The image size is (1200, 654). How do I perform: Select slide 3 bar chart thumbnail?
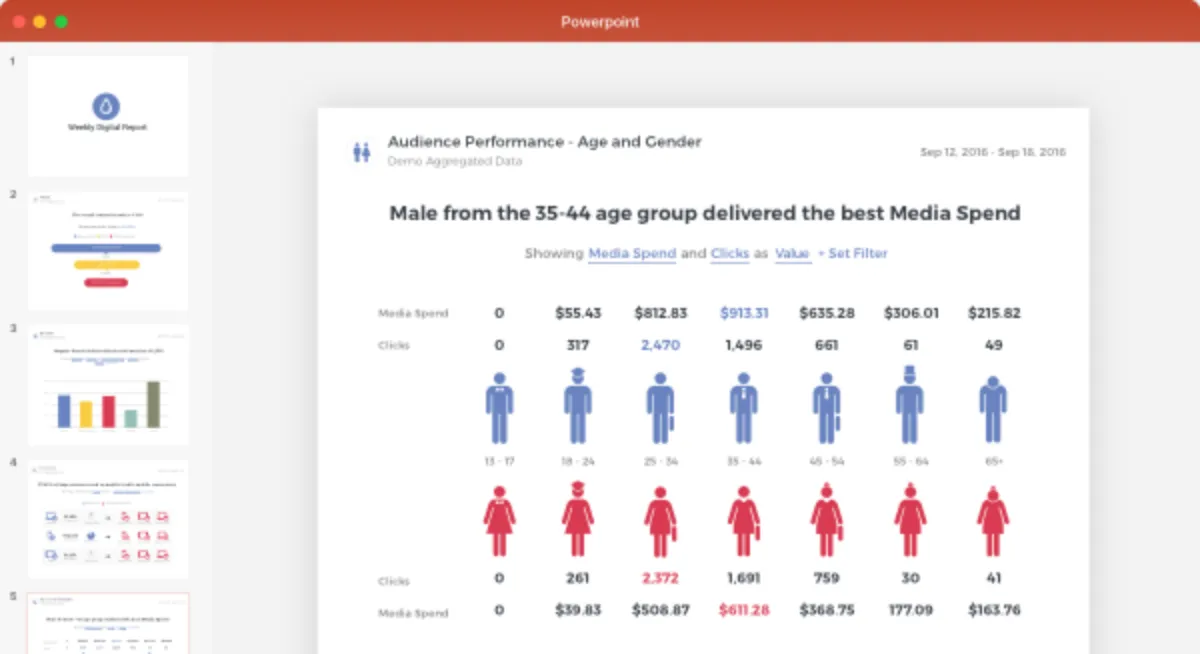[x=108, y=385]
